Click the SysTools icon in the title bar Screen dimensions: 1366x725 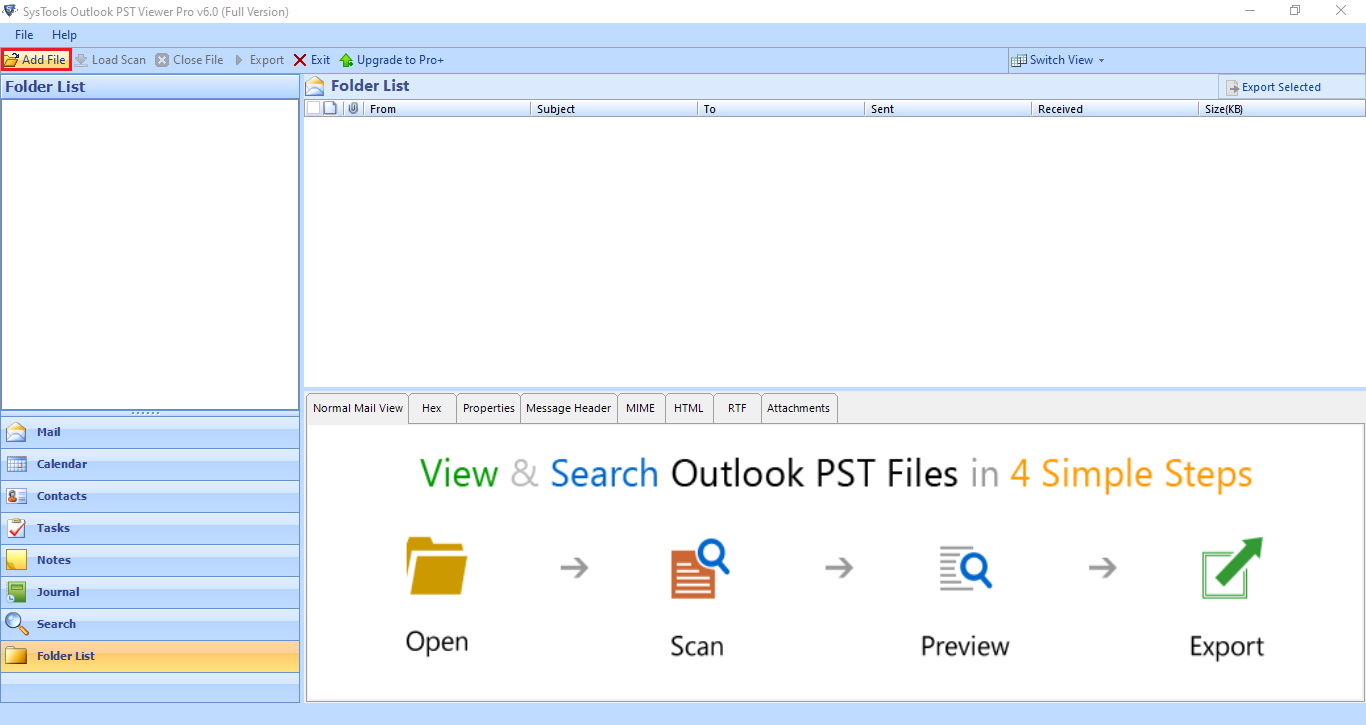coord(10,11)
